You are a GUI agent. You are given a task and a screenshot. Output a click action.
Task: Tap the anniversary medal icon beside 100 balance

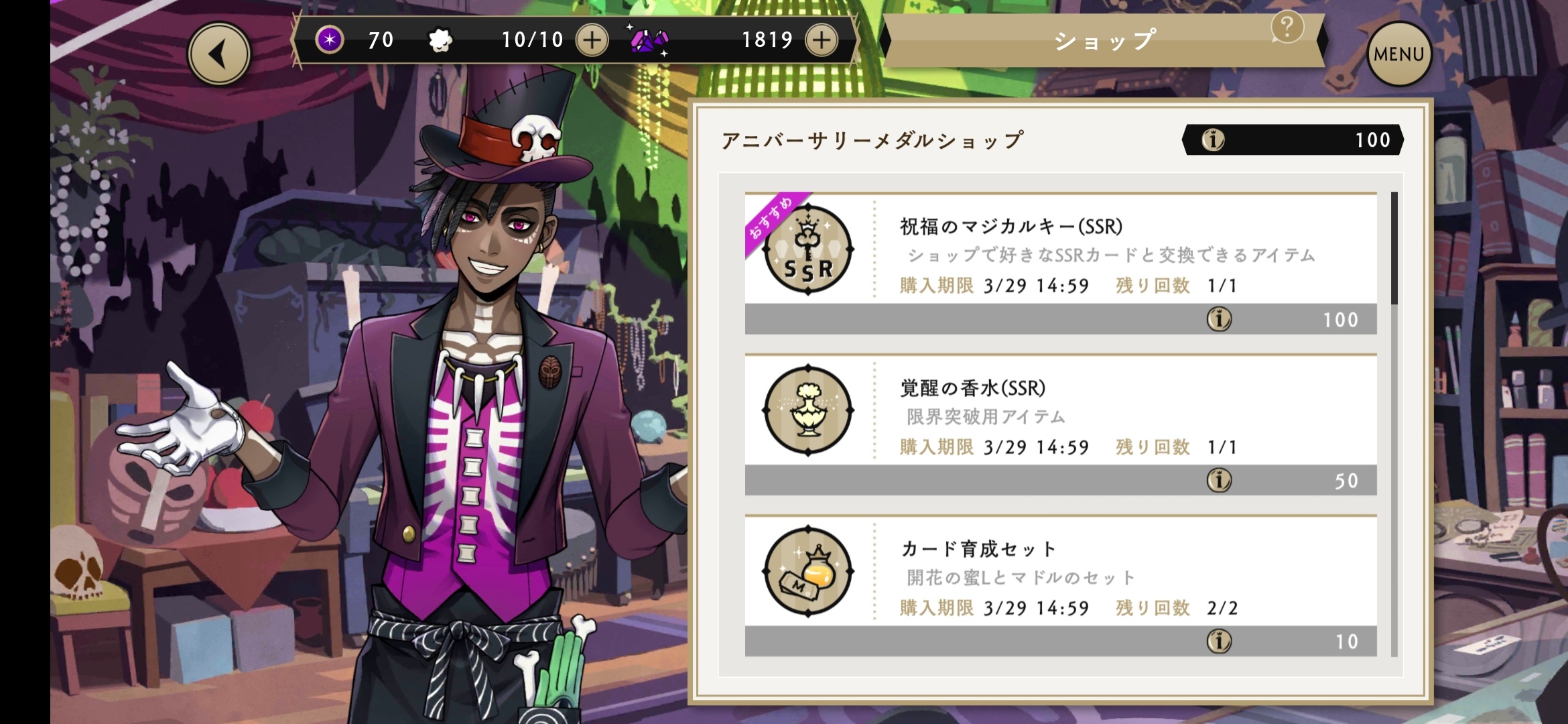point(1213,139)
